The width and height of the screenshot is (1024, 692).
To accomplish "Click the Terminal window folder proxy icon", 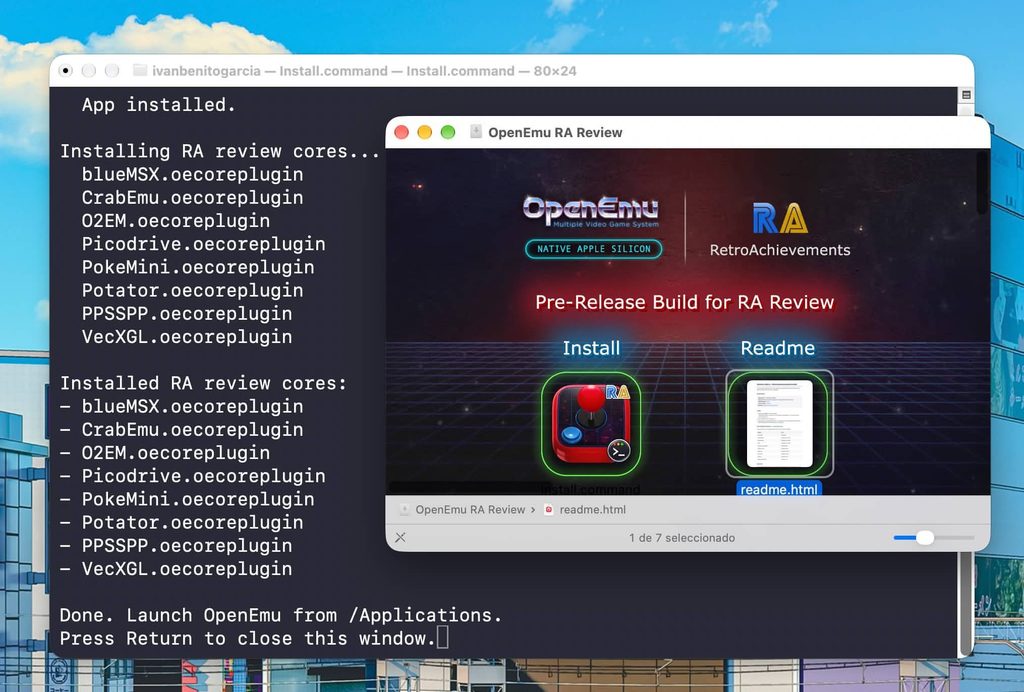I will [140, 71].
